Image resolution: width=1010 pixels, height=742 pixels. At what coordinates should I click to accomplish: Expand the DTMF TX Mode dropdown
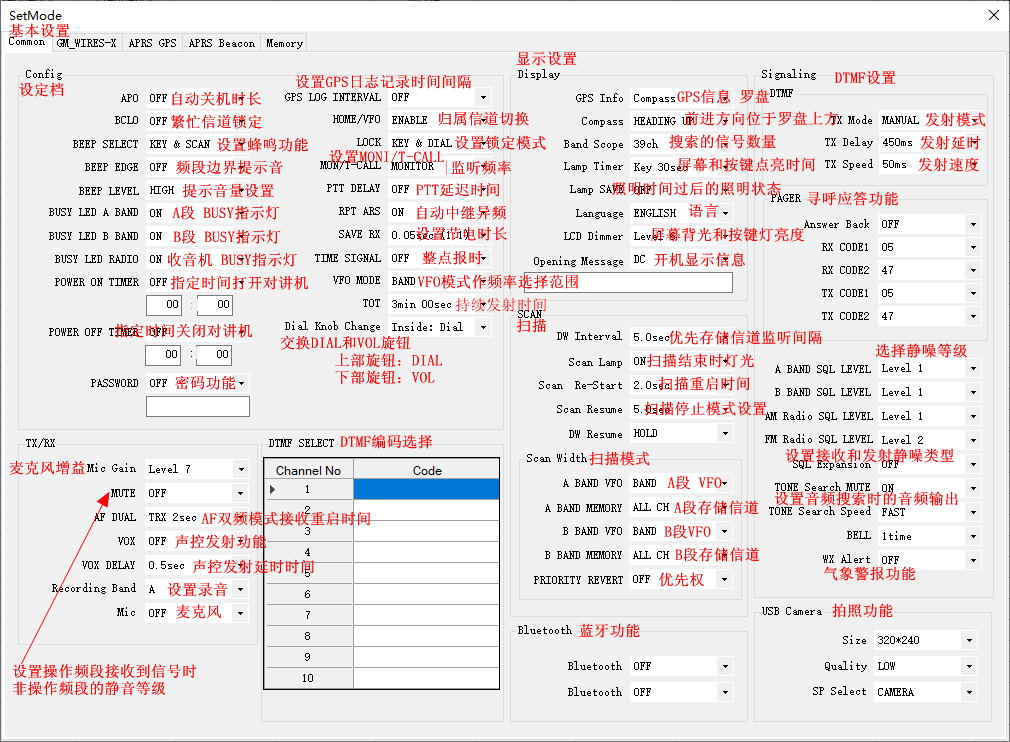(973, 120)
